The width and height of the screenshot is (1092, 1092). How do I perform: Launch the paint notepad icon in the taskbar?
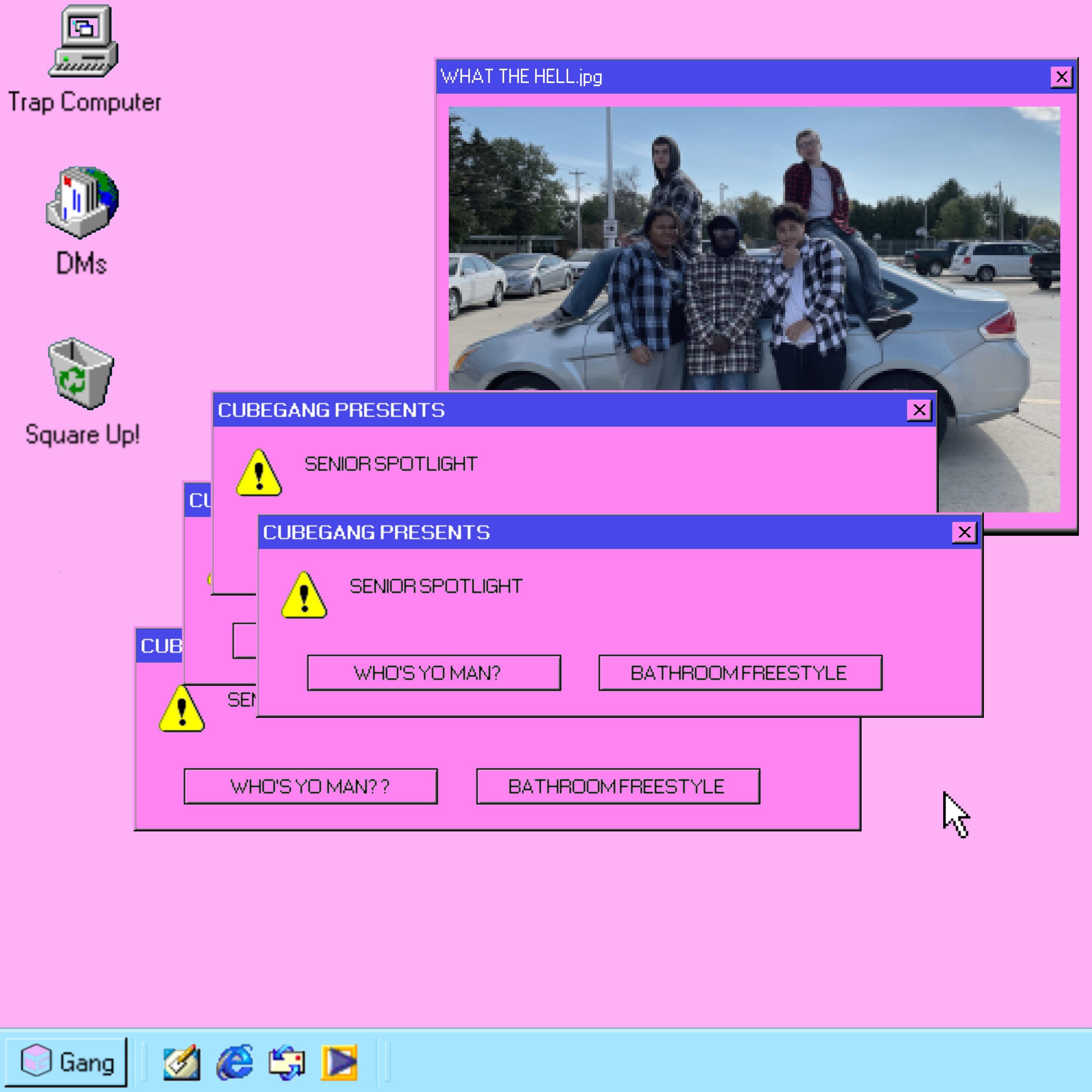pos(181,1062)
